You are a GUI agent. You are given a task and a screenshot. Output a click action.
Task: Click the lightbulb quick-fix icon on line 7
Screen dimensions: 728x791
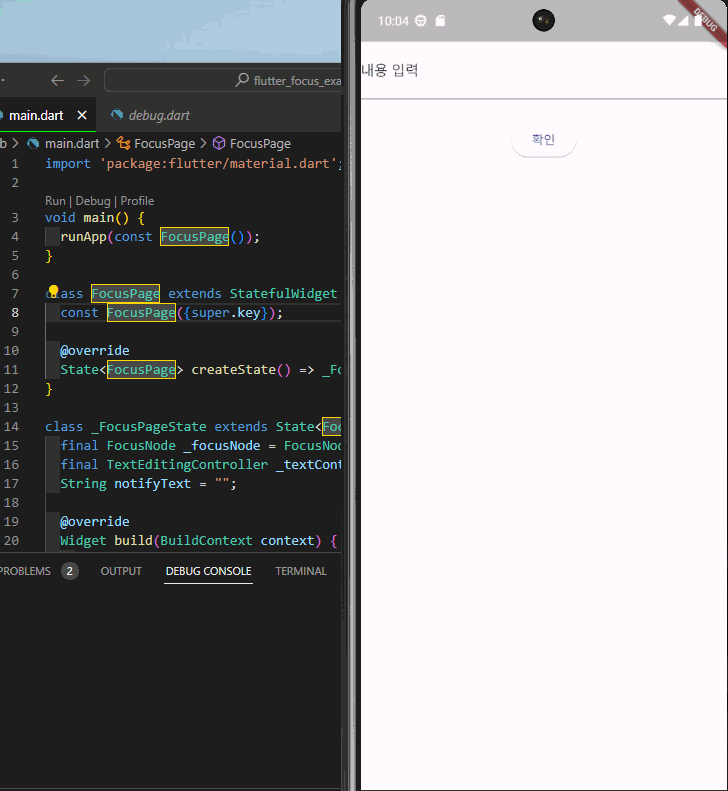pyautogui.click(x=53, y=291)
